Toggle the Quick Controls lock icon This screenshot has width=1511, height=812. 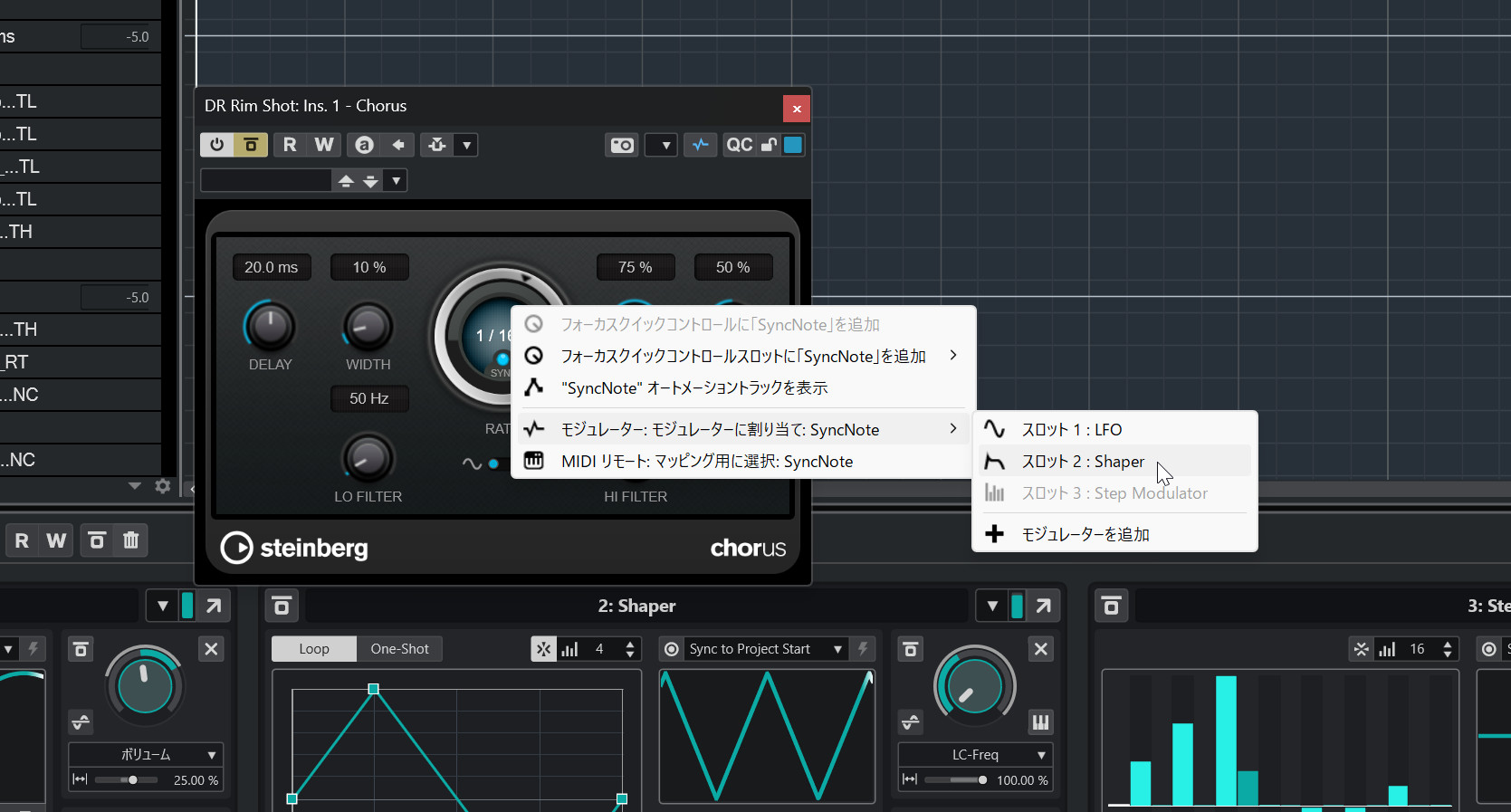tap(769, 145)
